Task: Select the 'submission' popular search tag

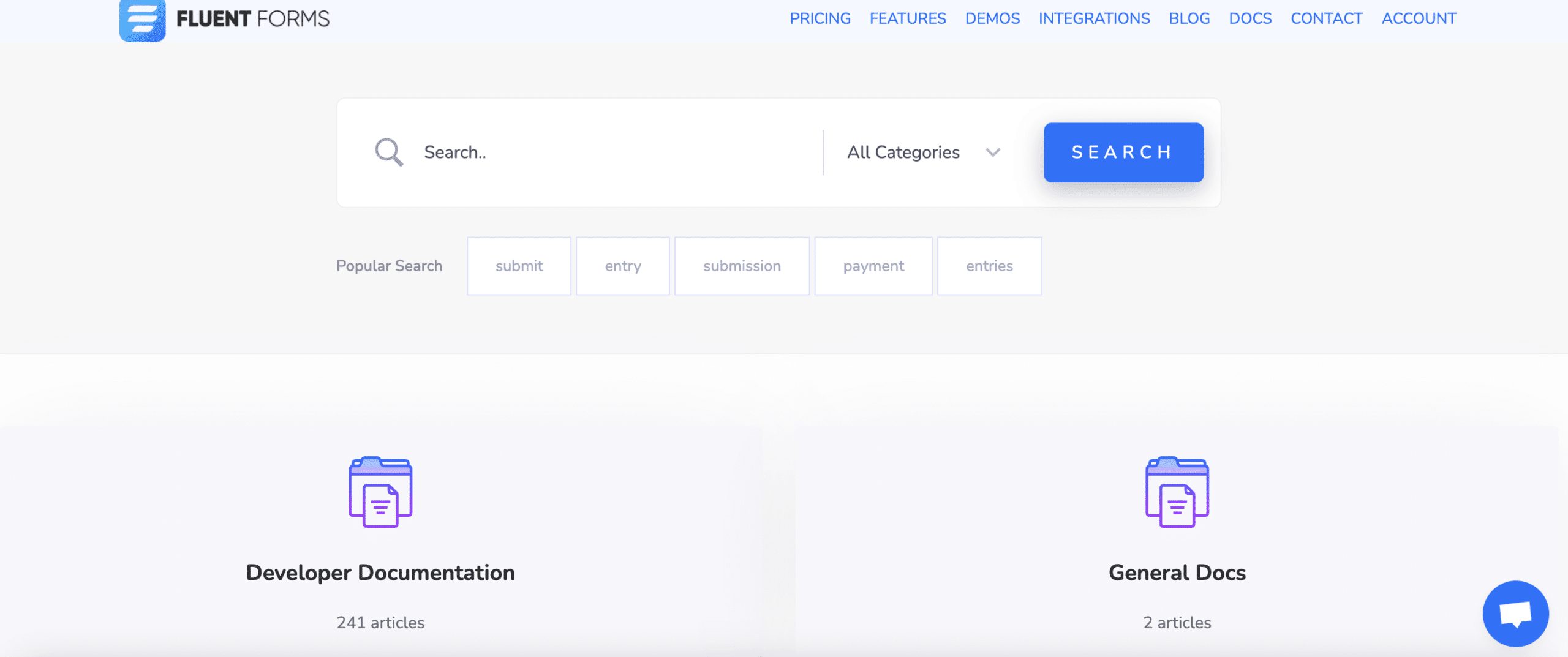Action: click(x=742, y=266)
